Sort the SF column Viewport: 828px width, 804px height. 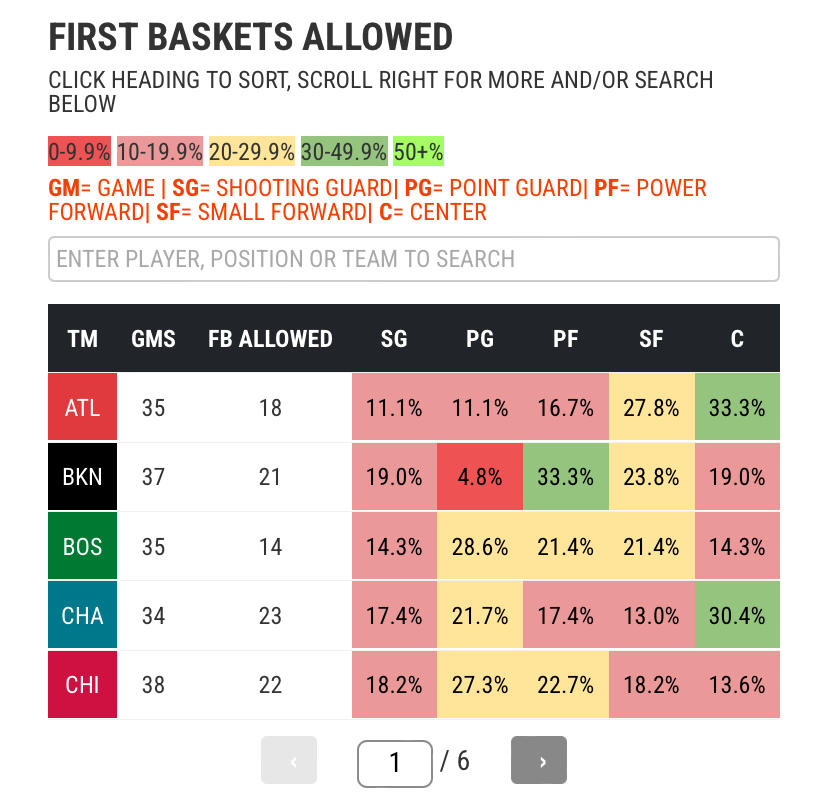651,339
